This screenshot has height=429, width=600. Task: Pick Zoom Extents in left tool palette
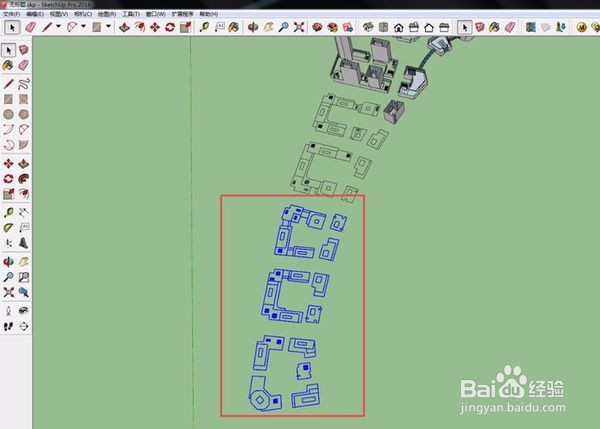8,292
